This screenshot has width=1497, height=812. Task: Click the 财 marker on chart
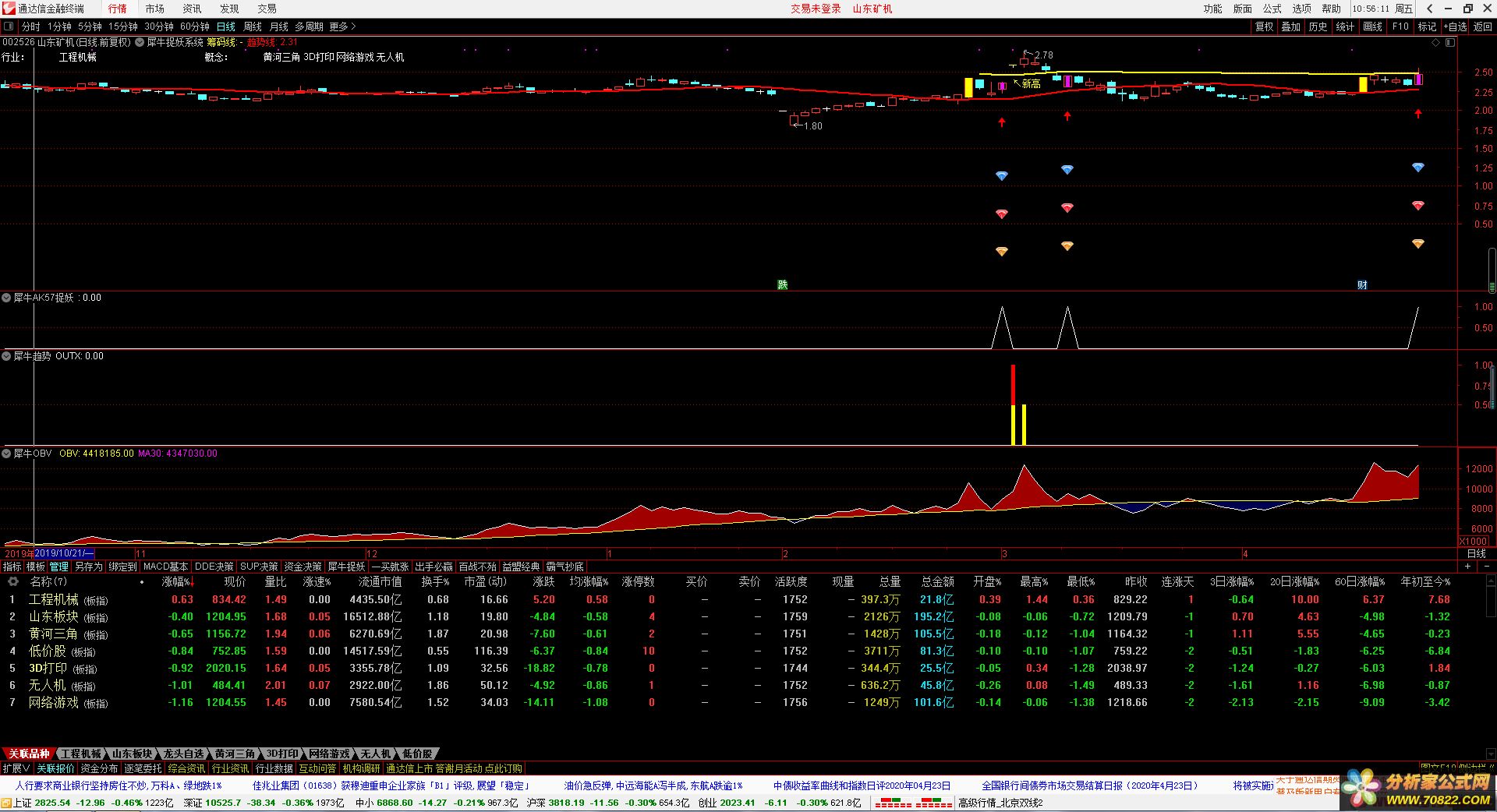pos(1362,284)
